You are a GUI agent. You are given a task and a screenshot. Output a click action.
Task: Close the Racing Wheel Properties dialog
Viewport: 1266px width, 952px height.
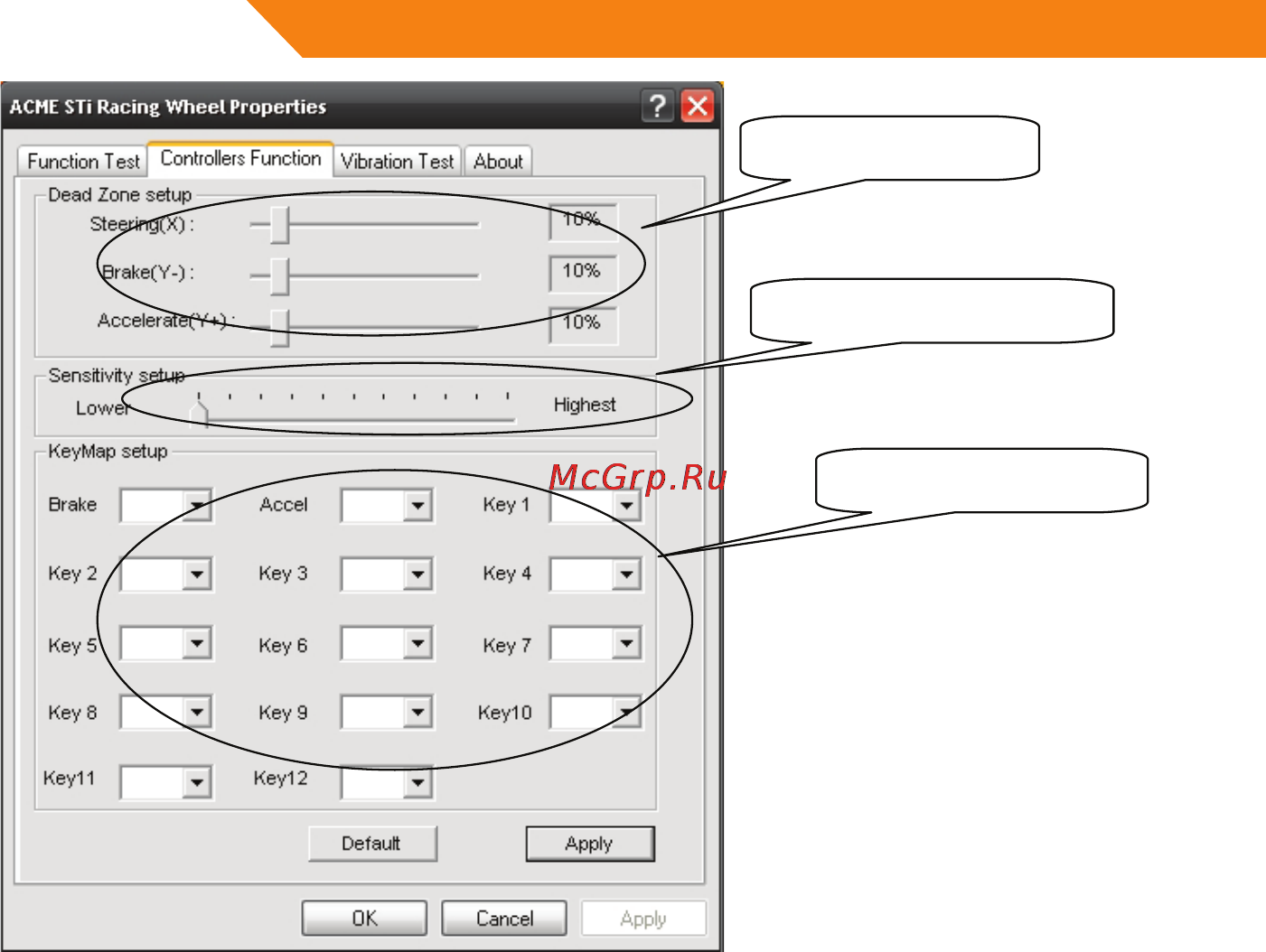pos(698,106)
